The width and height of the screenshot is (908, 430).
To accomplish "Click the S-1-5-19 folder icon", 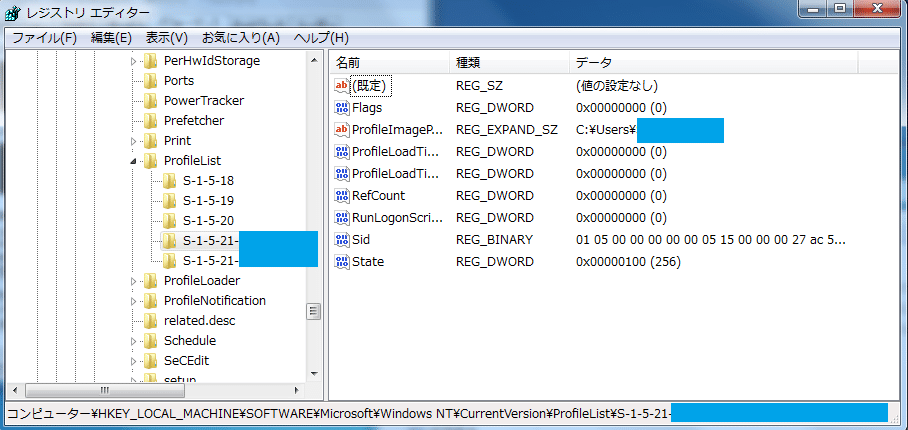I will [x=170, y=201].
